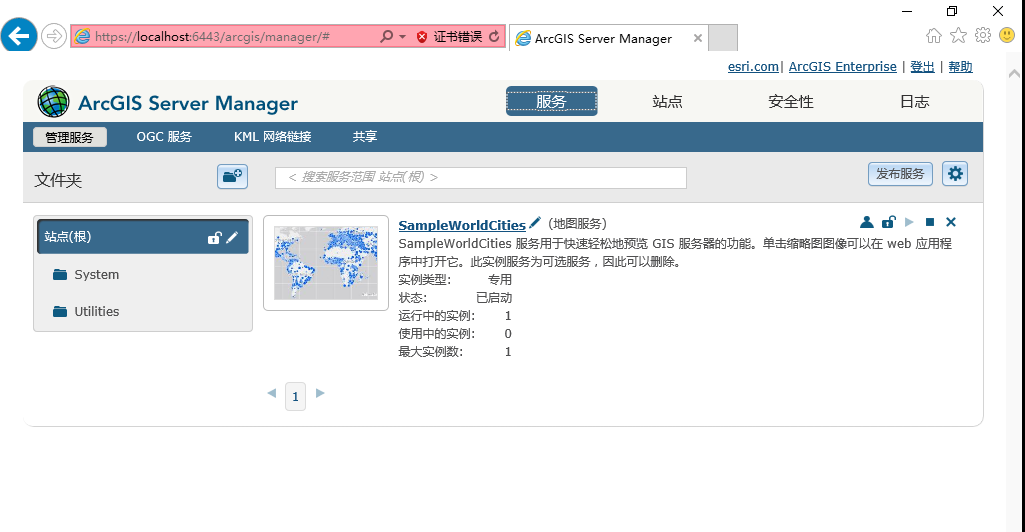Open the 共享 sub-tab
Screen dimensions: 1025x532
pos(365,137)
